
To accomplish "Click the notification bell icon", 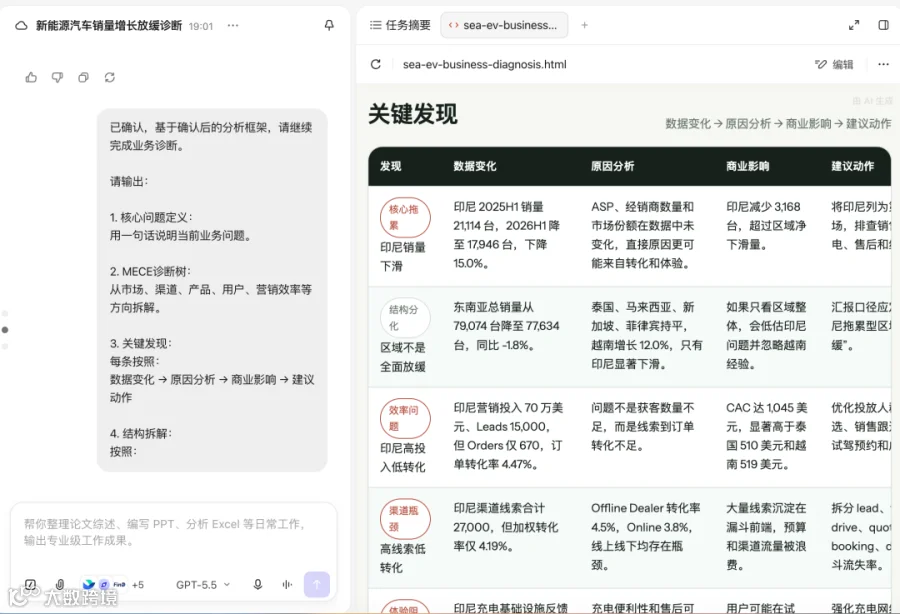I will (329, 25).
